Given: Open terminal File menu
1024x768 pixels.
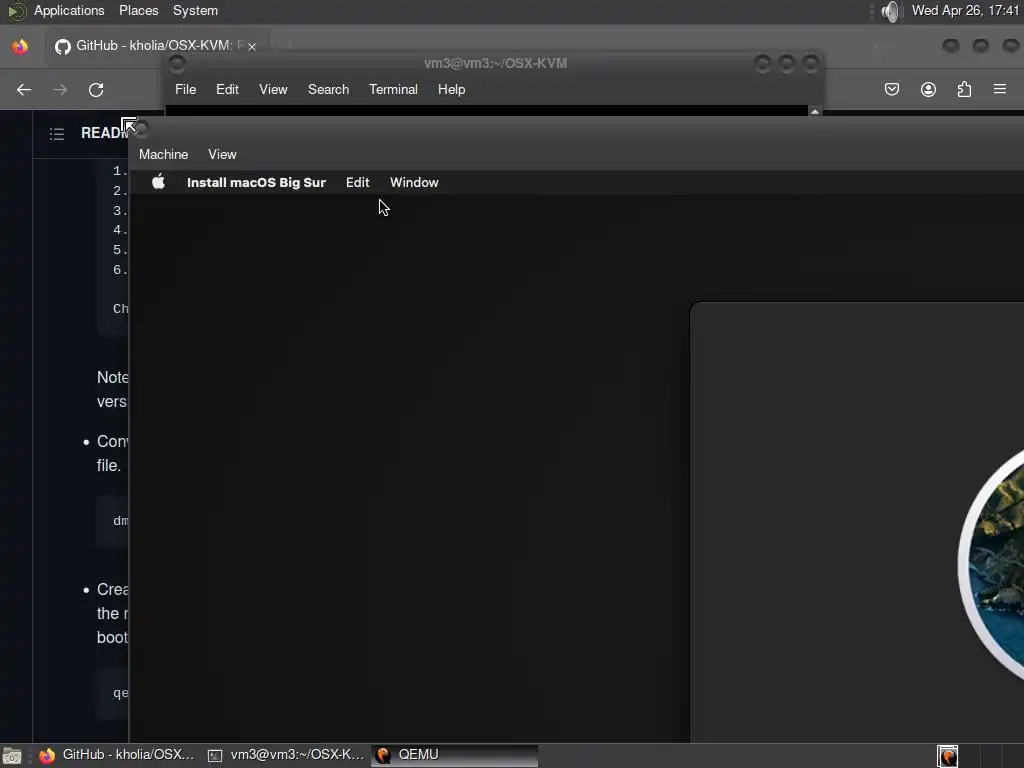Looking at the screenshot, I should [x=185, y=89].
